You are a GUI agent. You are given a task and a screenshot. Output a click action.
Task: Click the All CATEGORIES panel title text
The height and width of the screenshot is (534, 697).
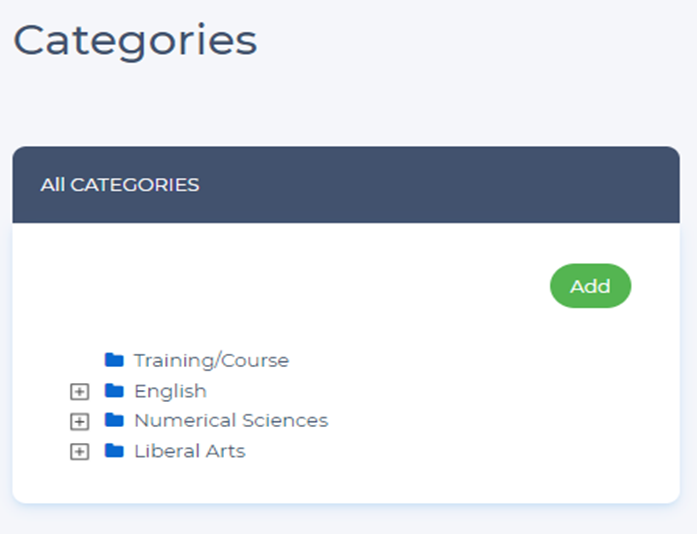(120, 185)
